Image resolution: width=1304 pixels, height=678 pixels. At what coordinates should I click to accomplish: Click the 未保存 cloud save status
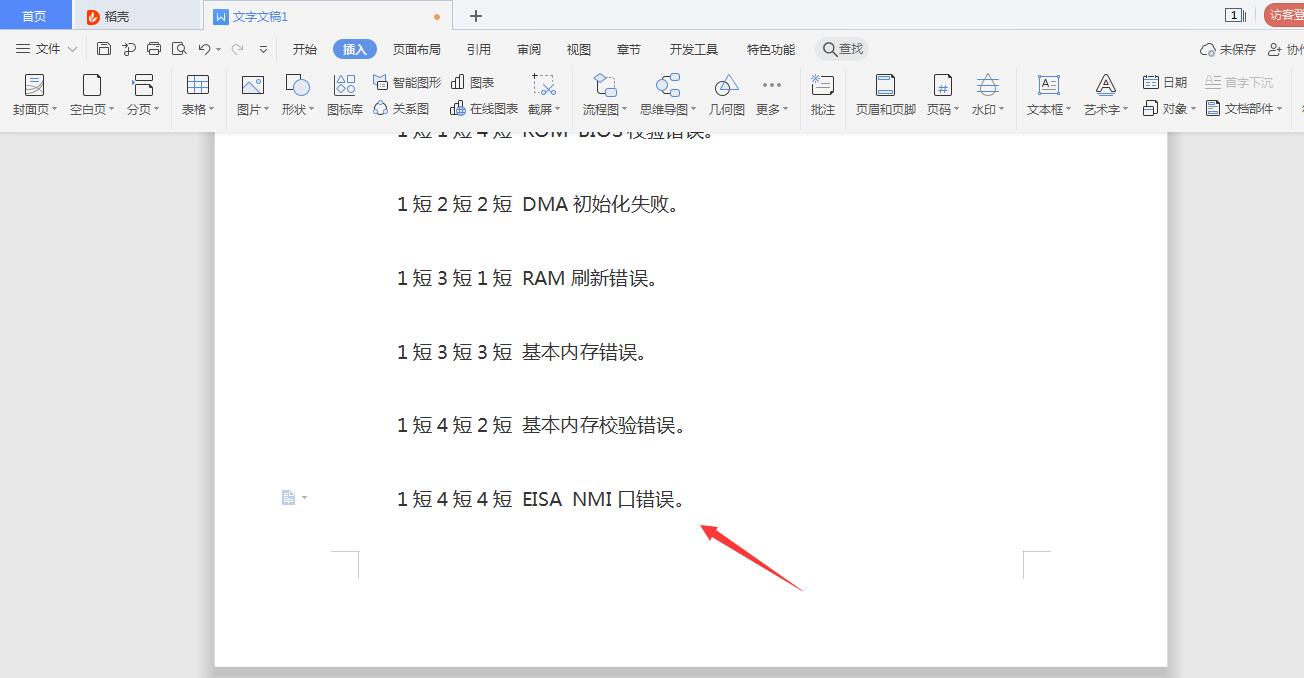click(x=1228, y=49)
